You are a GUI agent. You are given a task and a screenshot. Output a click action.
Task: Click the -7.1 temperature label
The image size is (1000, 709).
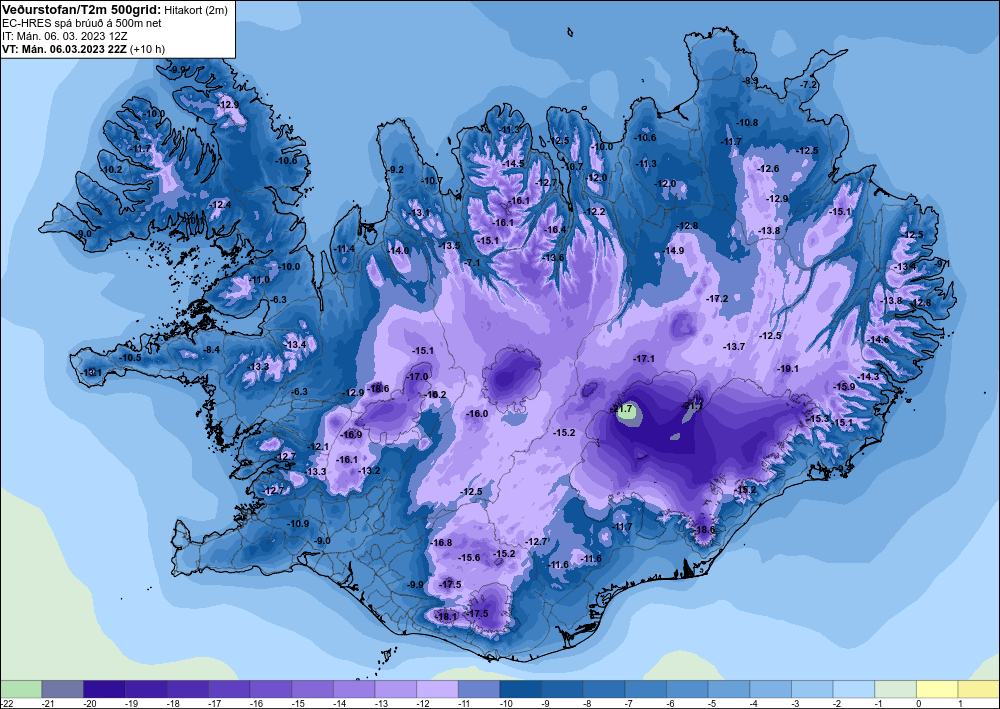(x=472, y=263)
